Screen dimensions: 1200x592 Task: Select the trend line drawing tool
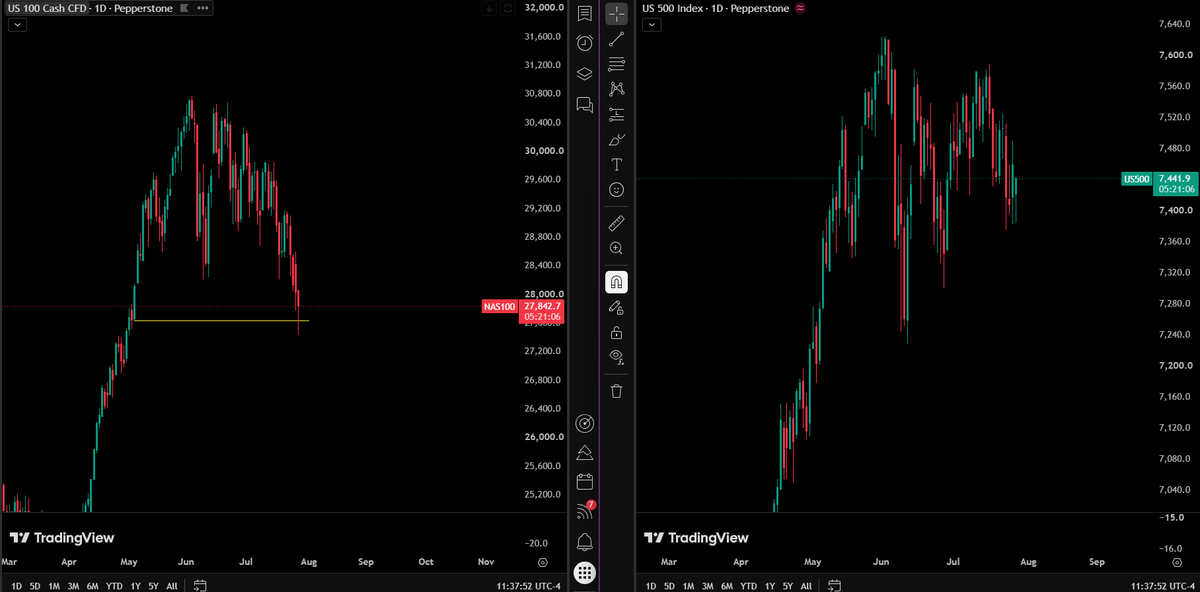[617, 39]
